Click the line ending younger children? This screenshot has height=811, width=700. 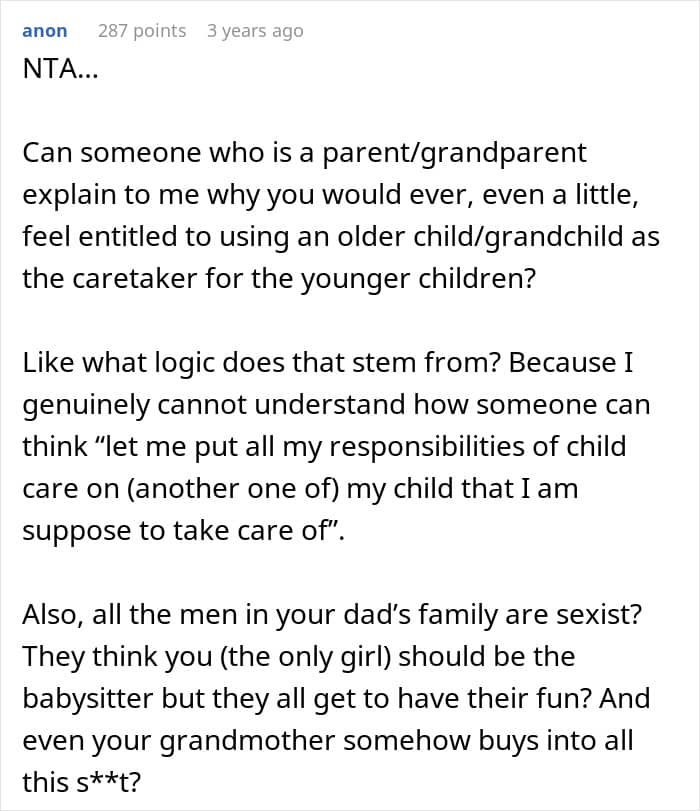coord(279,279)
